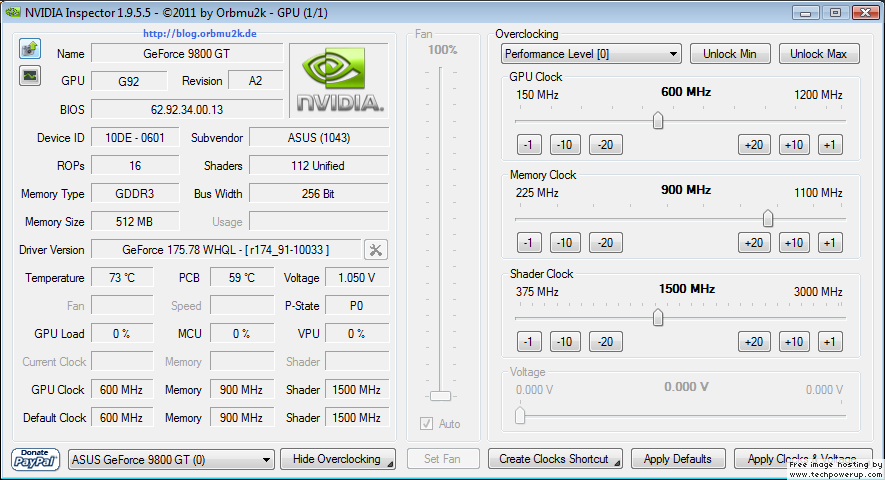The width and height of the screenshot is (885, 480).
Task: Decrease Shader Clock by 1 MHz
Action: click(x=529, y=342)
